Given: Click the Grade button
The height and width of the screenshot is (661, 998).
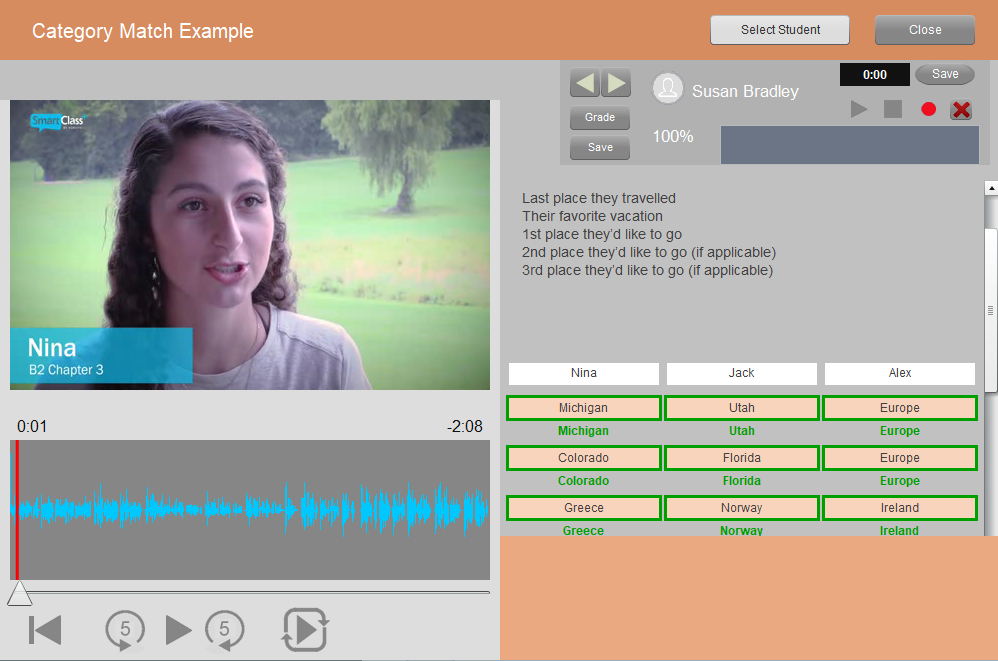Looking at the screenshot, I should pyautogui.click(x=600, y=118).
